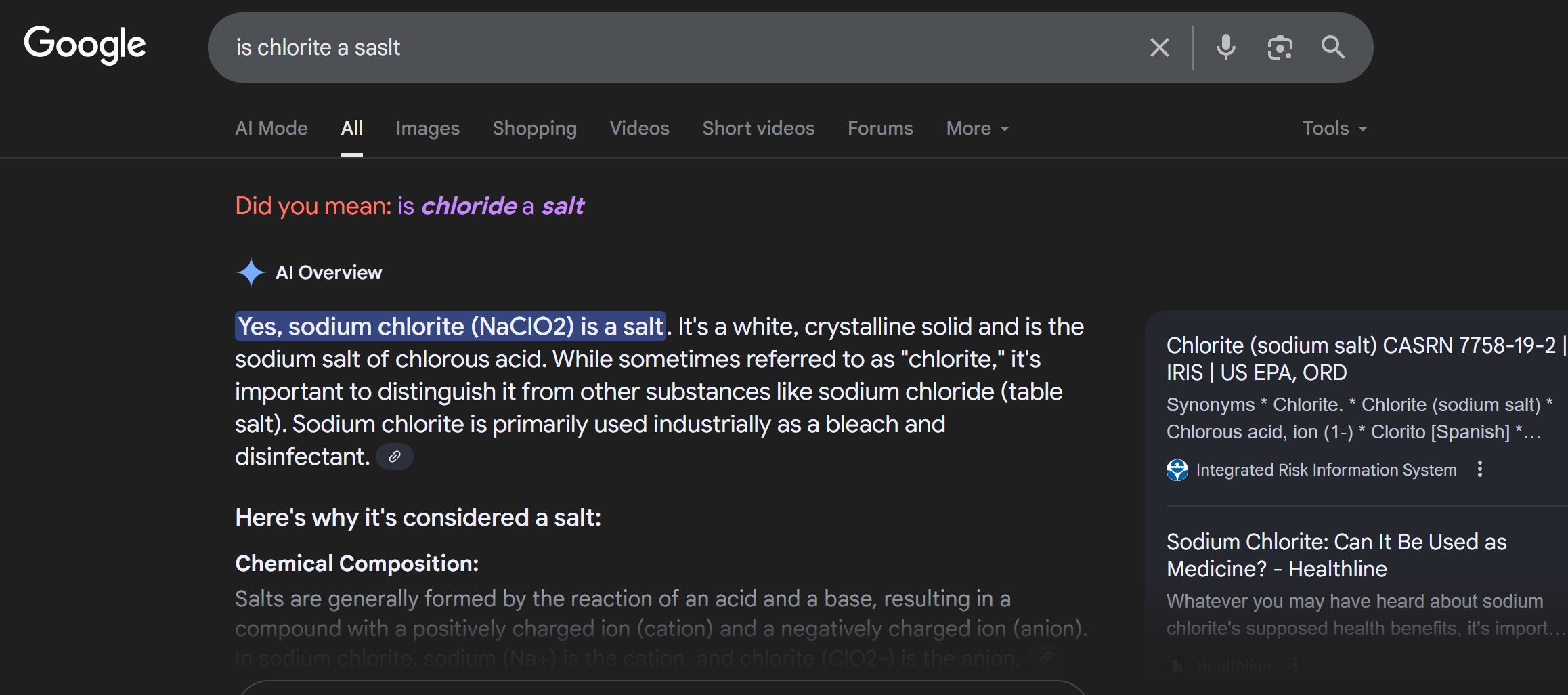This screenshot has width=1568, height=695.
Task: Click the 'Chemical Composition:' subheading
Action: pos(357,563)
